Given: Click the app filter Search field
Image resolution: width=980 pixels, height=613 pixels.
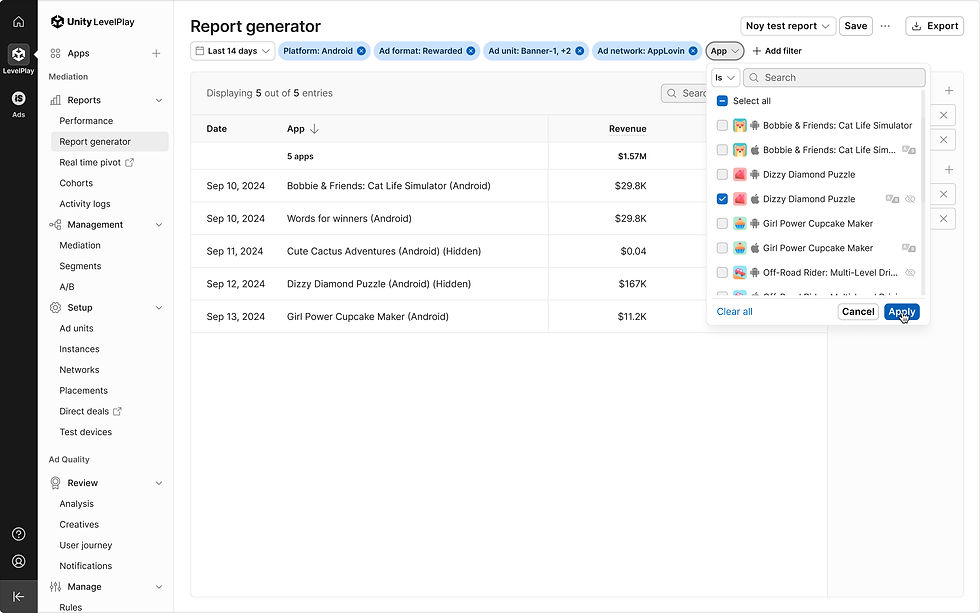Looking at the screenshot, I should [x=834, y=77].
